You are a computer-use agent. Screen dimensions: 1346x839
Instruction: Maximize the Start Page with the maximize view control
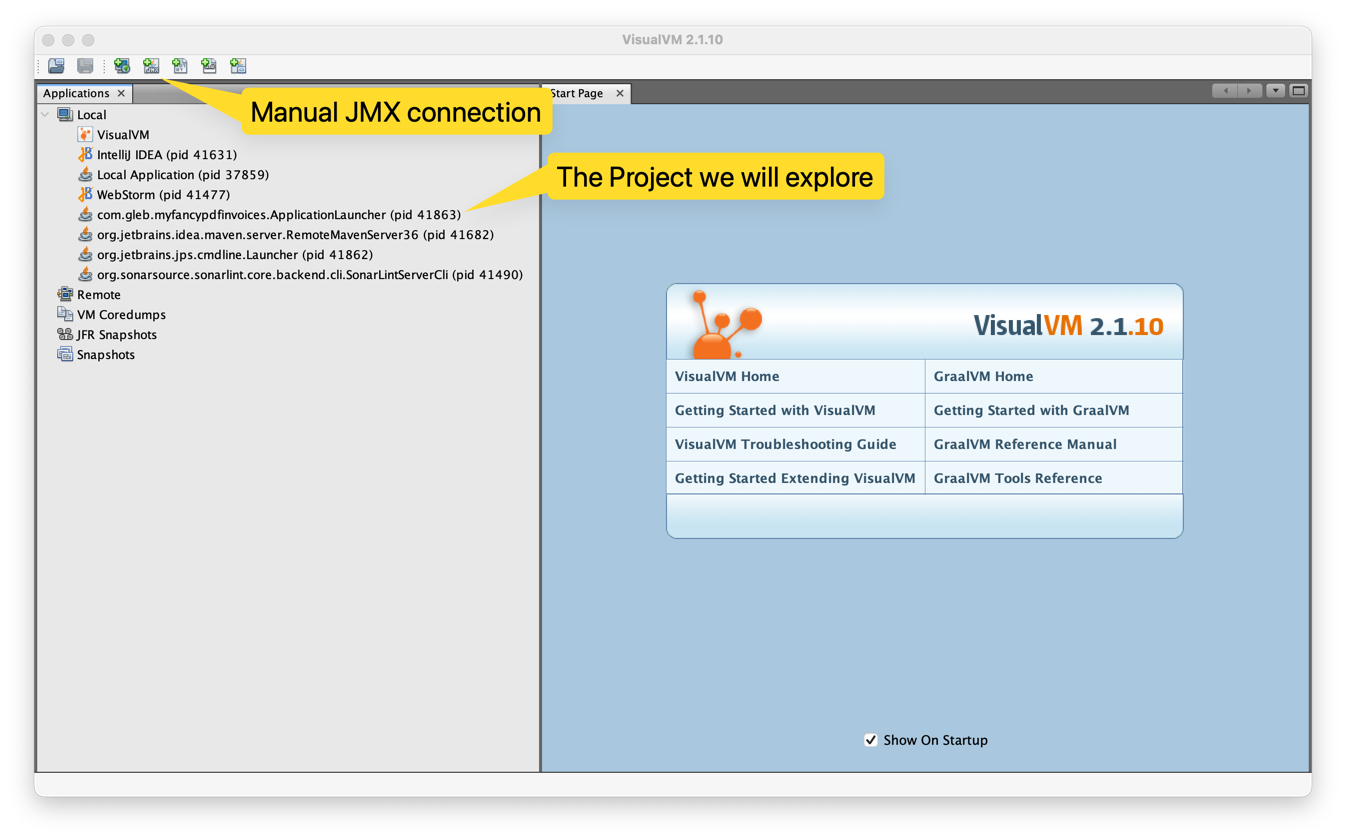pyautogui.click(x=1297, y=90)
